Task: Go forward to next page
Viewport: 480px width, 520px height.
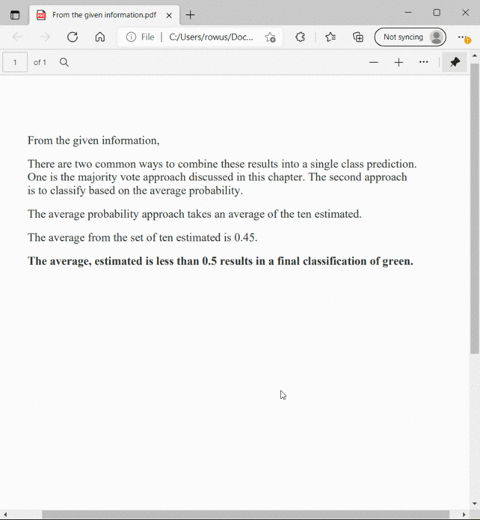Action: point(45,37)
